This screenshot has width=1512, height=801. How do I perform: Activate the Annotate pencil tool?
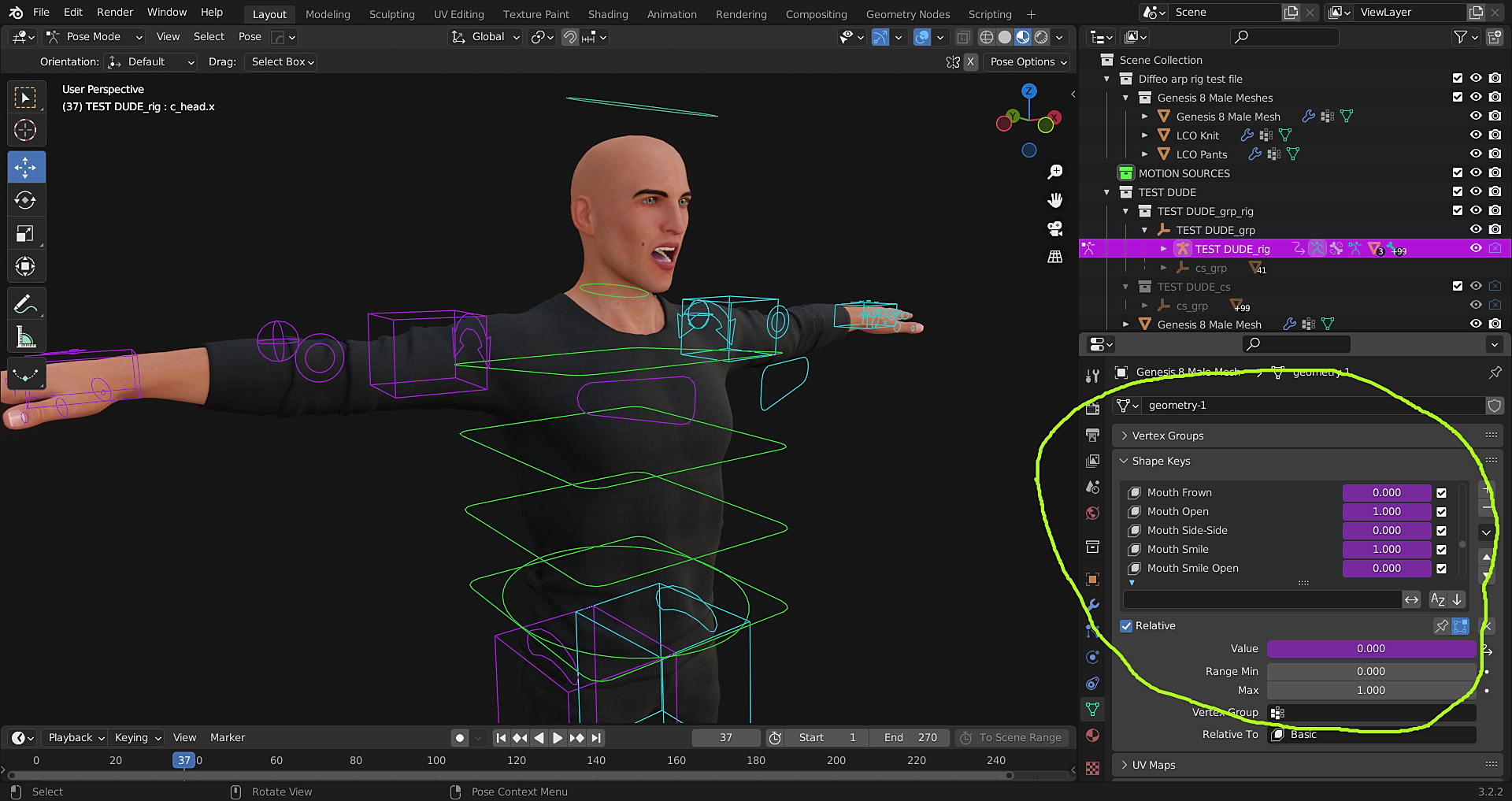pyautogui.click(x=26, y=304)
